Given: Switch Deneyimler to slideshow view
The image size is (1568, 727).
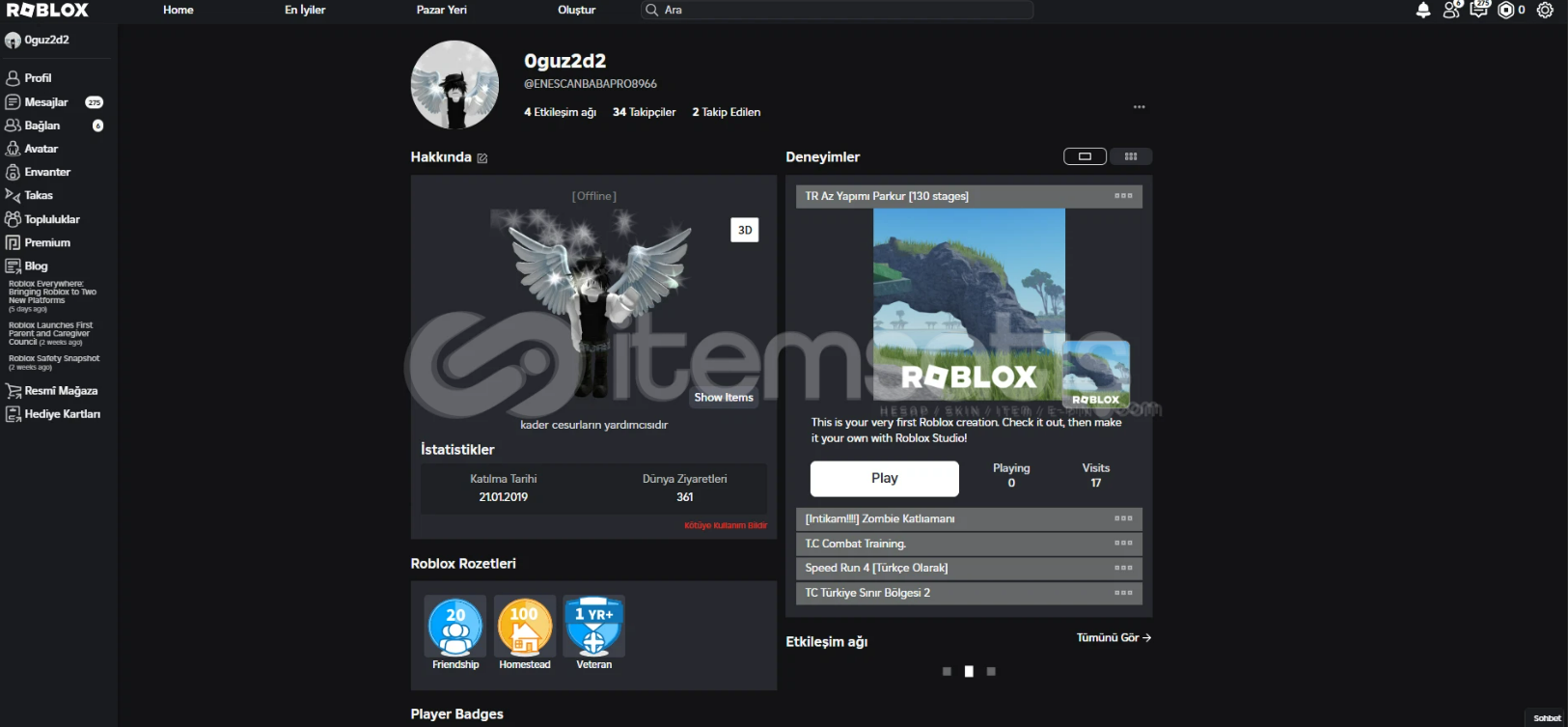Looking at the screenshot, I should (x=1085, y=156).
